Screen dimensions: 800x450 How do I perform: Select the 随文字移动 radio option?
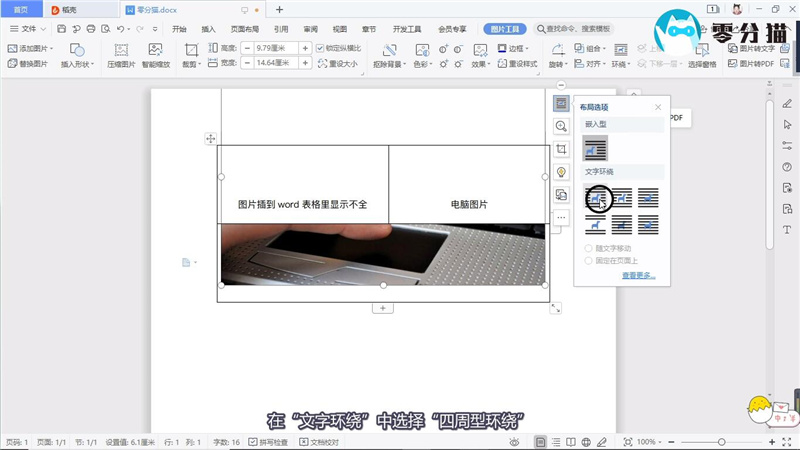tap(588, 247)
